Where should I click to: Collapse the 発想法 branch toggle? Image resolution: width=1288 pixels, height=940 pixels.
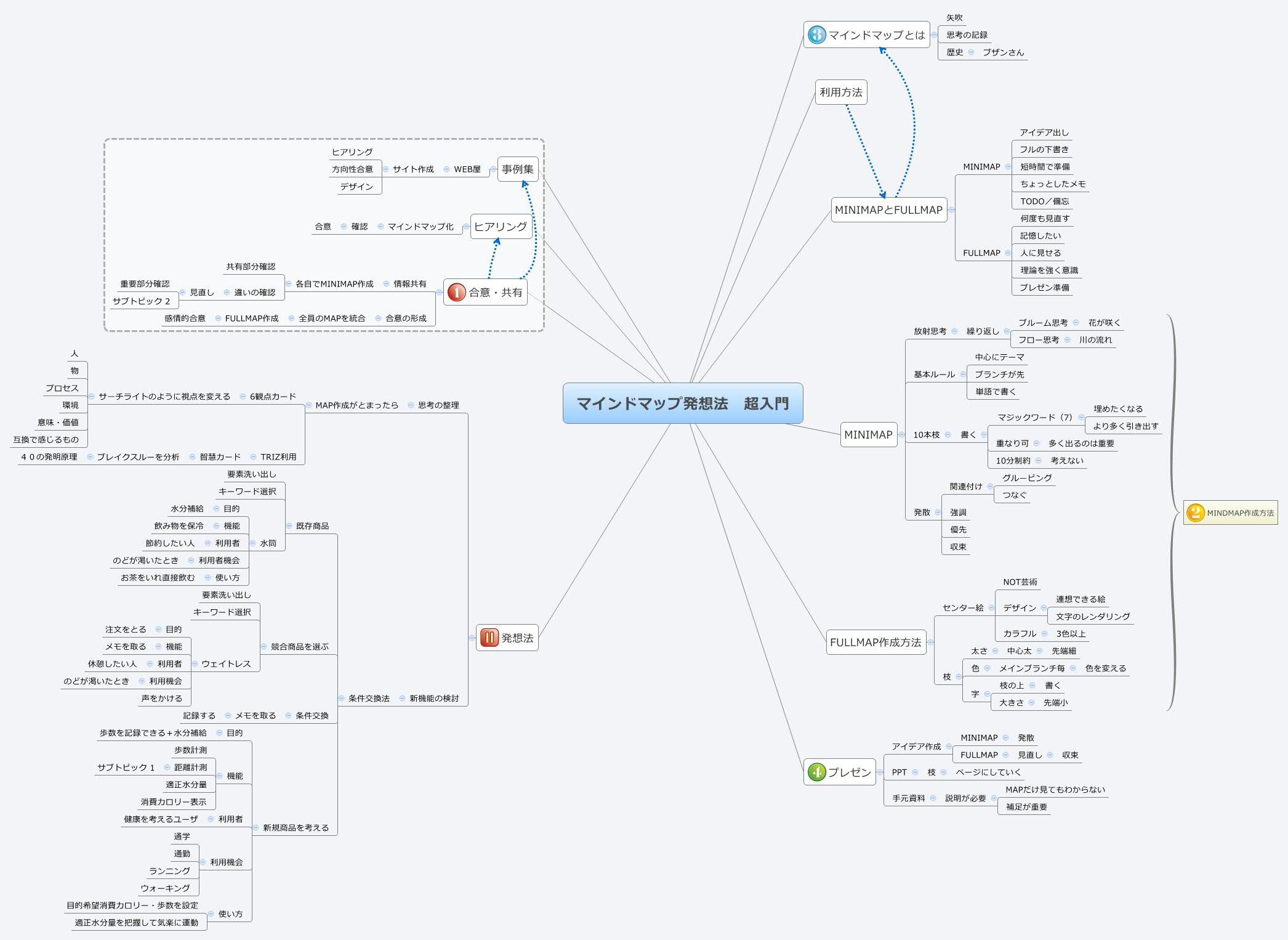tap(472, 638)
